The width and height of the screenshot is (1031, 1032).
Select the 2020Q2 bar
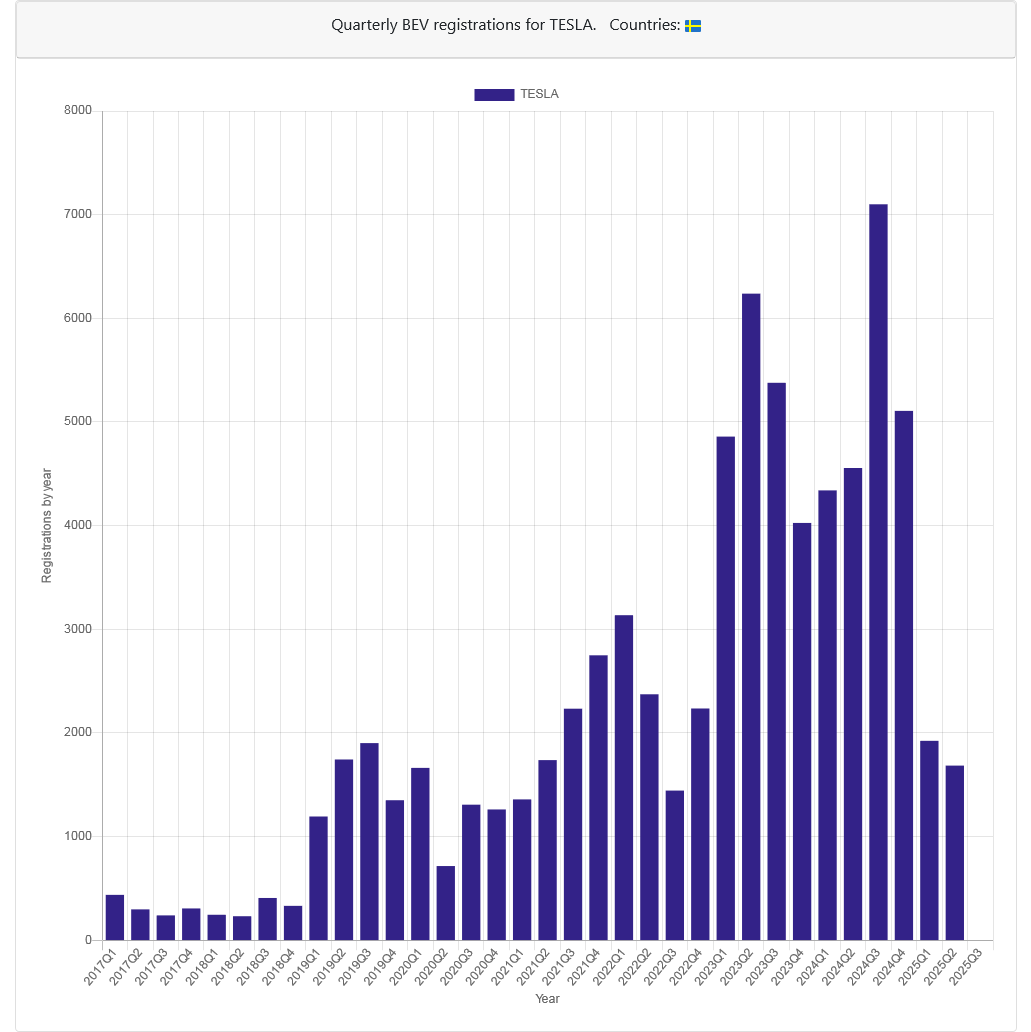446,903
